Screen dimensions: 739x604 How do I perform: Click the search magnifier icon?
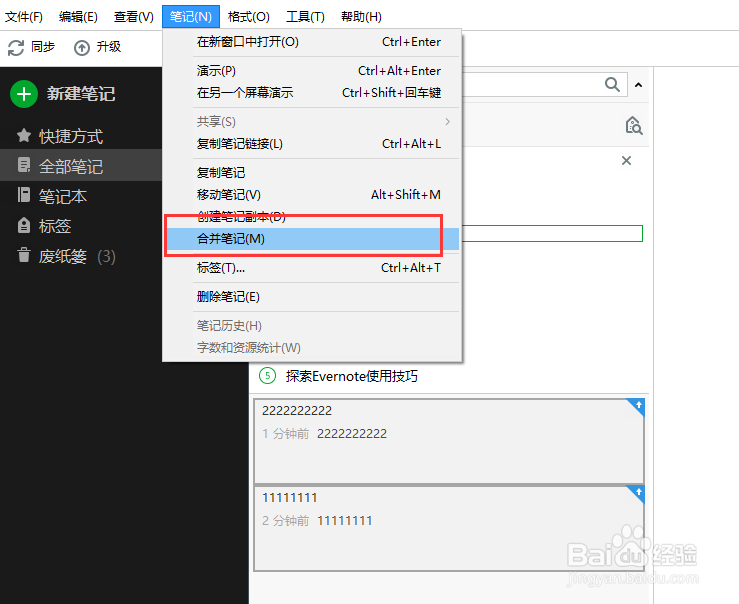pyautogui.click(x=612, y=85)
